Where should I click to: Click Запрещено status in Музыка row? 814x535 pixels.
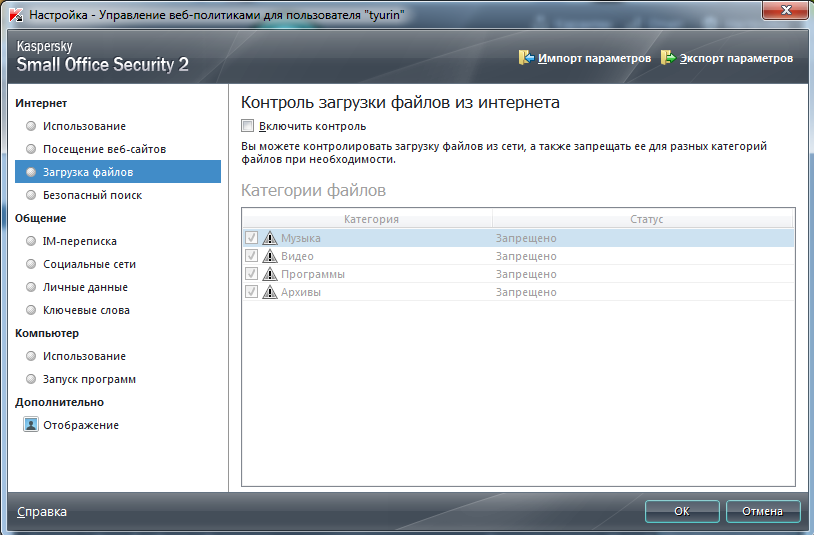click(526, 238)
